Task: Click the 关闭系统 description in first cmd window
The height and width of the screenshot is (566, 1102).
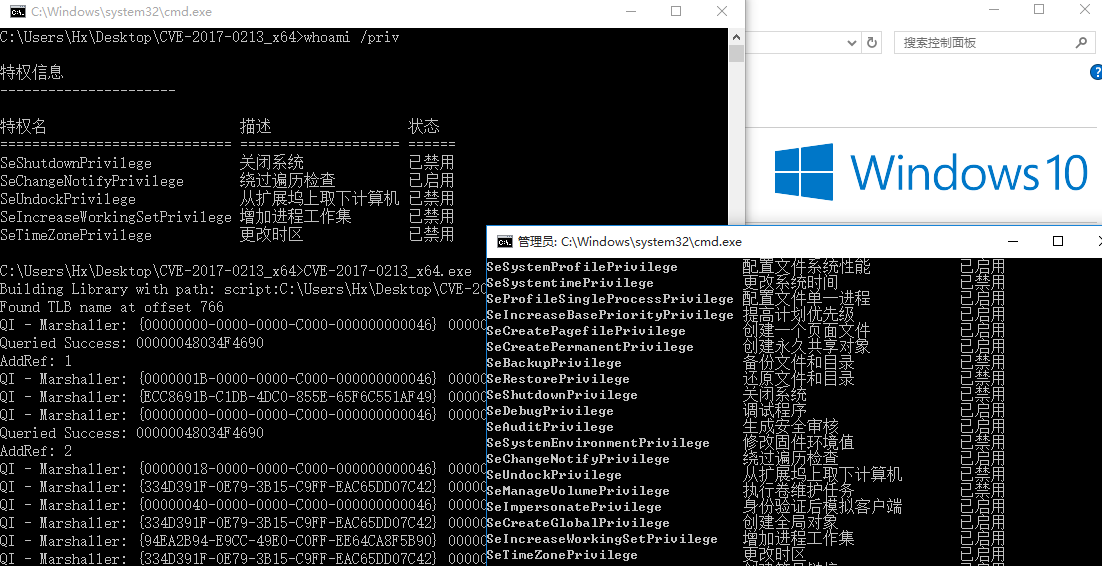Action: (x=271, y=162)
